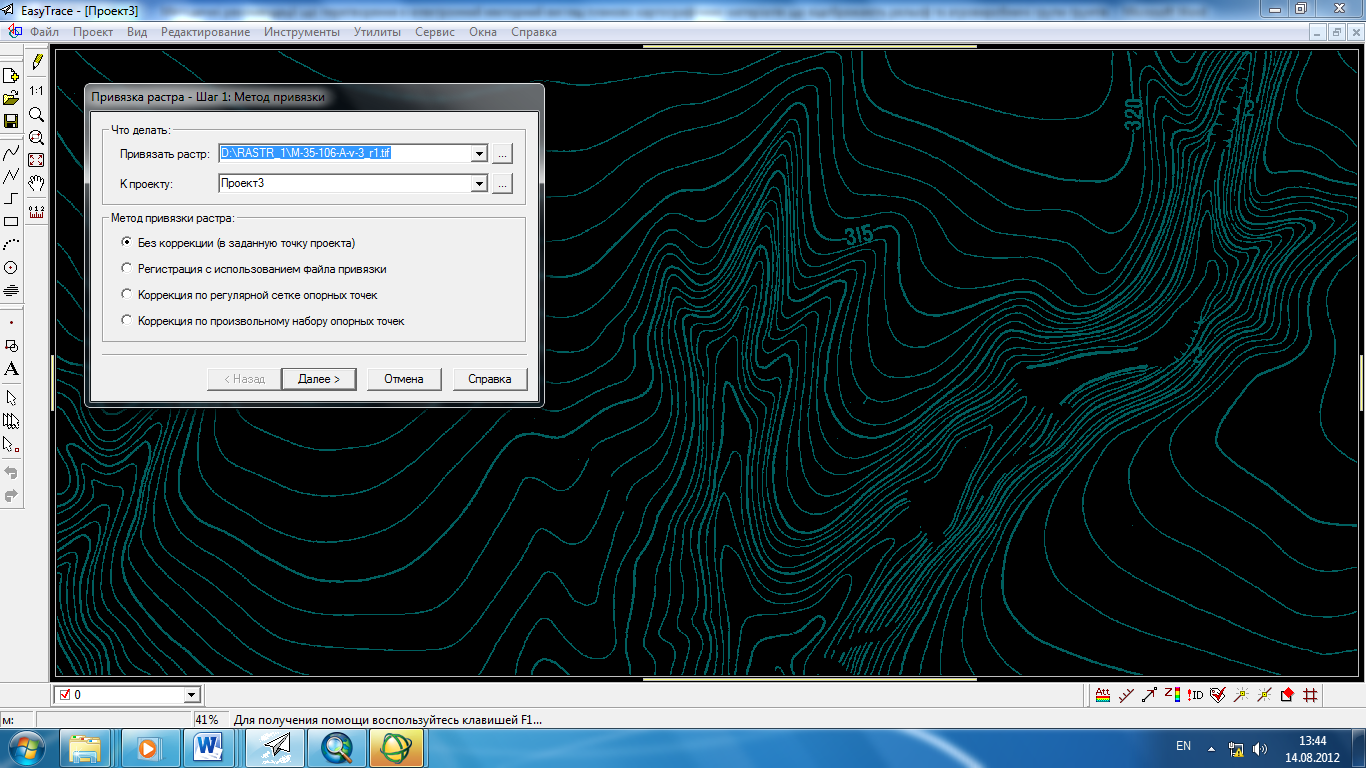This screenshot has width=1366, height=768.
Task: Select the circle with center tool
Action: pyautogui.click(x=11, y=268)
